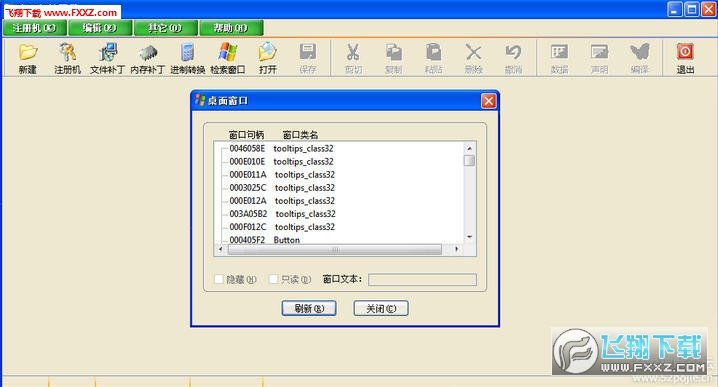
Task: Select row 003A05B2 tooltips_class32
Action: (282, 213)
